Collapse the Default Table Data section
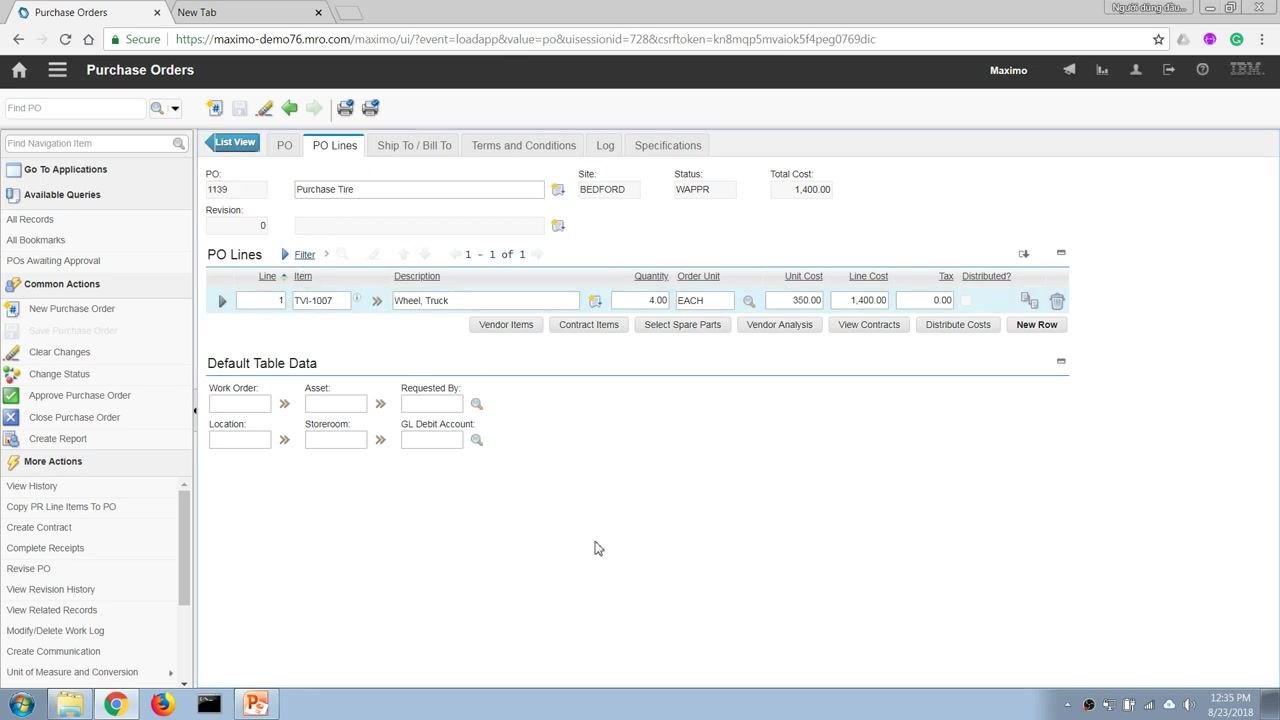Image resolution: width=1280 pixels, height=720 pixels. 1061,361
